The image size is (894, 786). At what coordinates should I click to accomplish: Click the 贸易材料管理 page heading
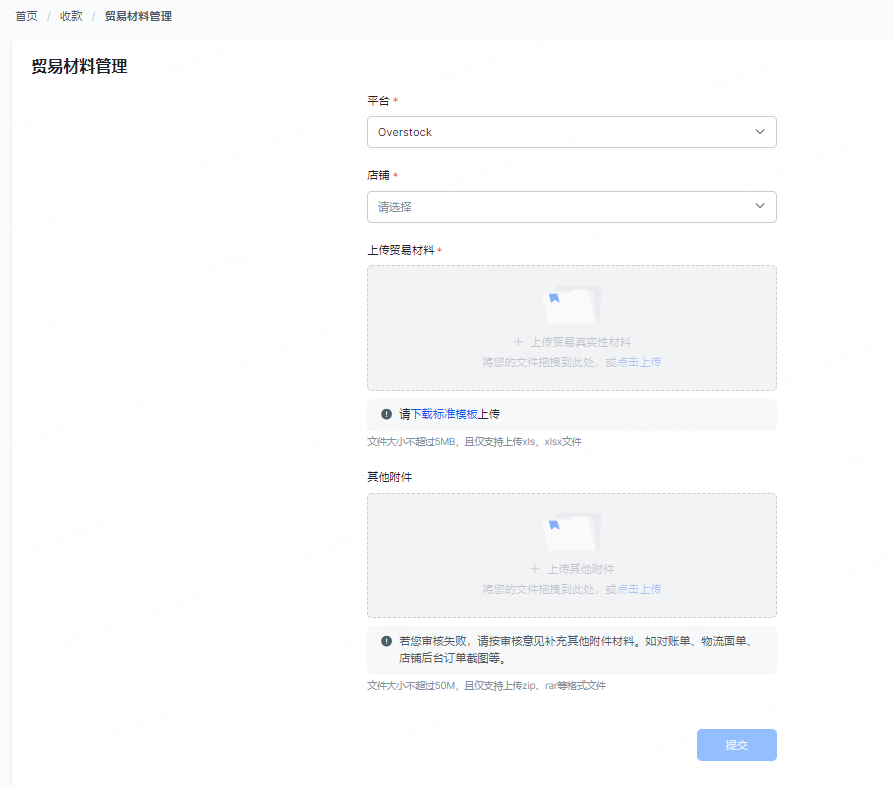tap(79, 67)
